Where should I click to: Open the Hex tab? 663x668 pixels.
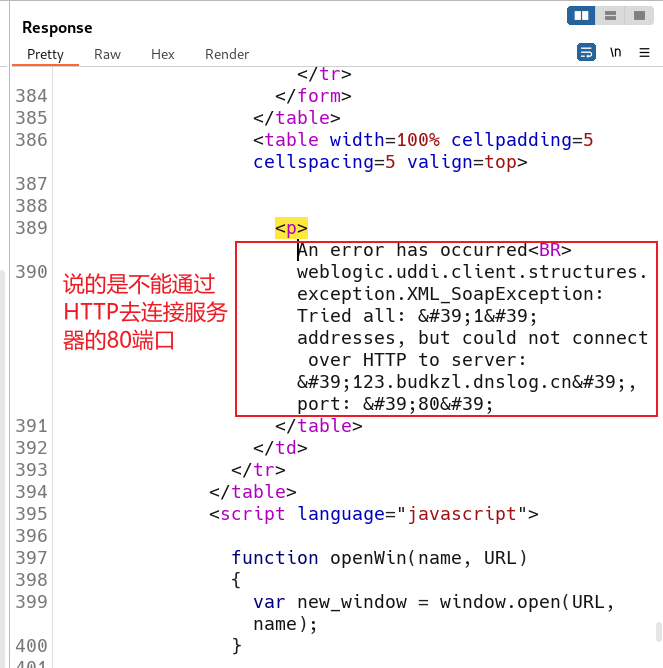click(163, 55)
